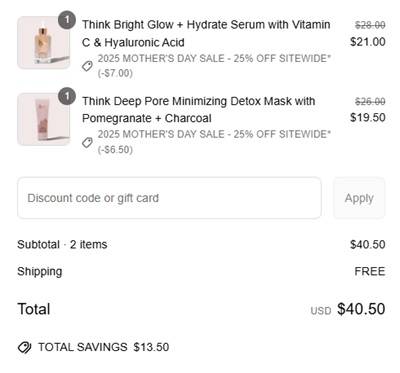This screenshot has height=373, width=400.
Task: Focus the Discount code or gift card field
Action: tap(169, 198)
